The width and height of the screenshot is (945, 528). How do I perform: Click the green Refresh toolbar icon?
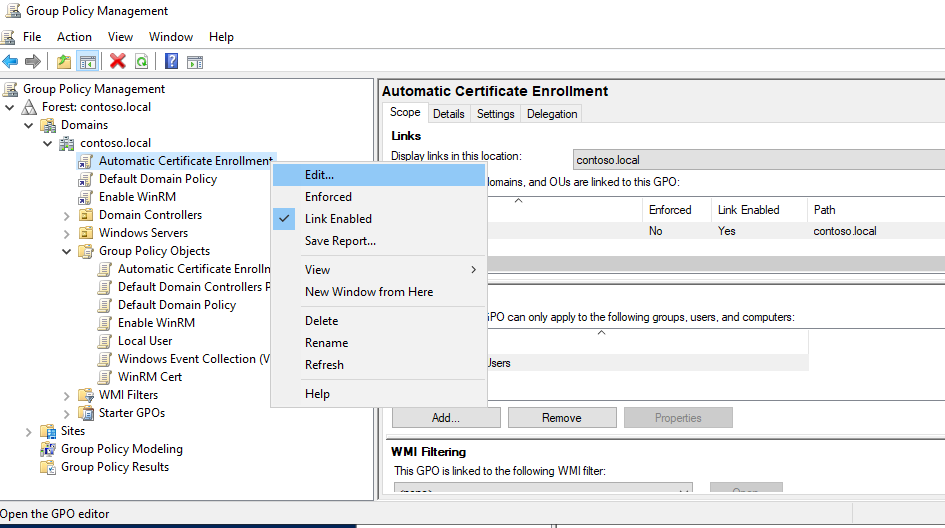tap(141, 62)
